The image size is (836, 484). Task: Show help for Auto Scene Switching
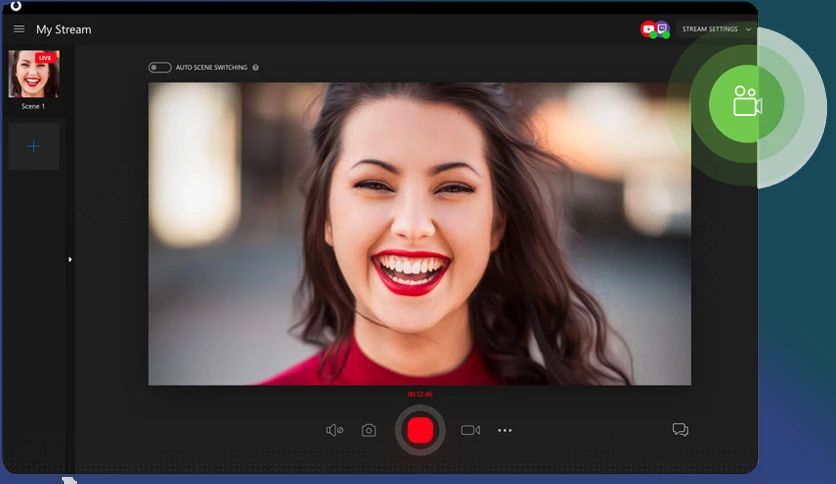[x=255, y=67]
